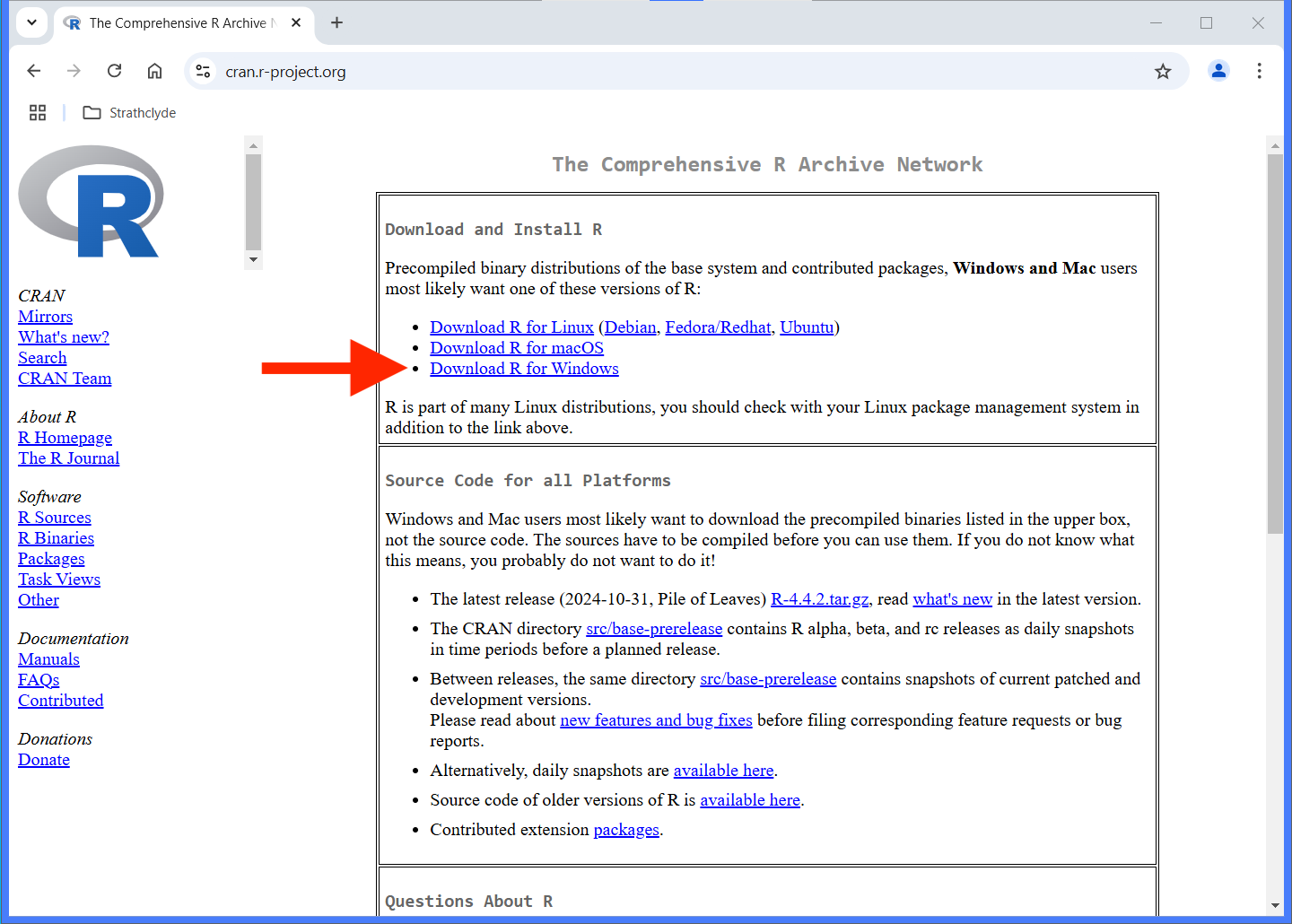Screen dimensions: 1292x924
Task: Bookmark this page with the star icon
Action: pyautogui.click(x=1163, y=71)
